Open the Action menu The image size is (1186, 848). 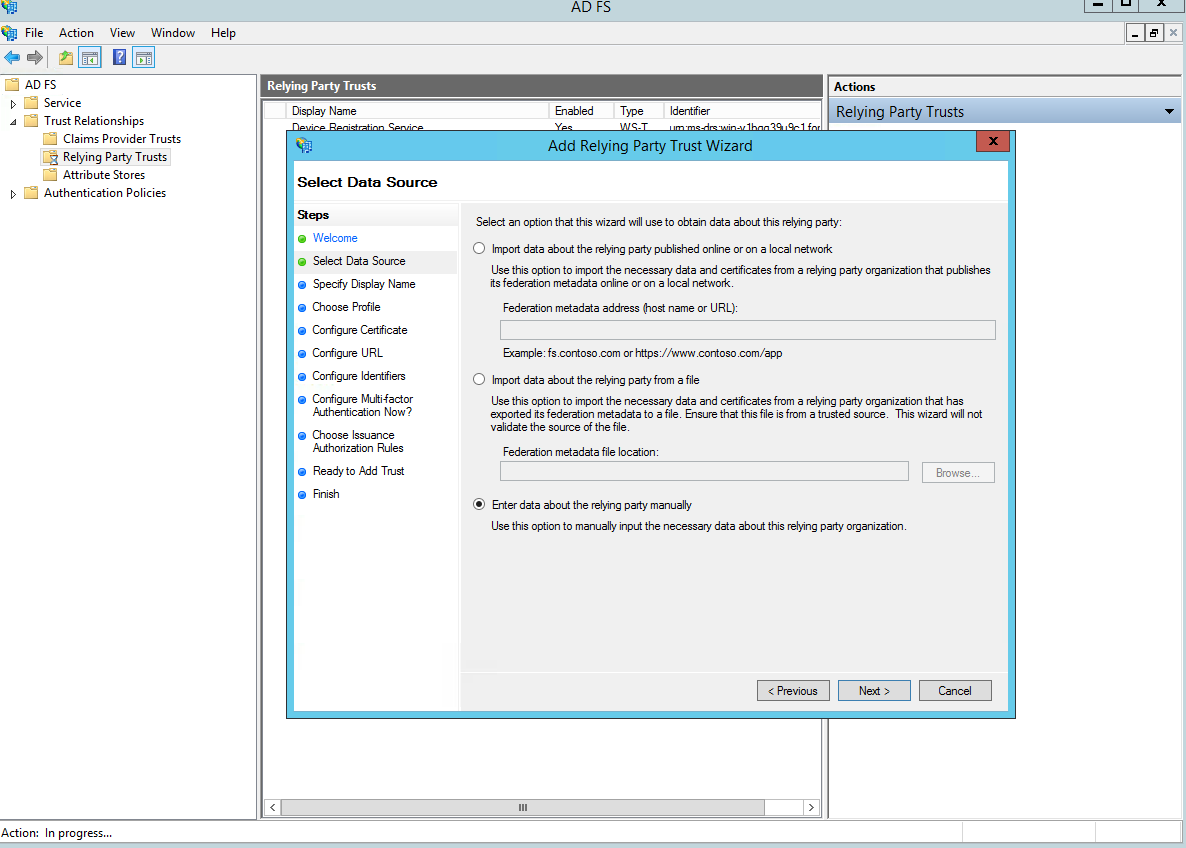coord(76,33)
